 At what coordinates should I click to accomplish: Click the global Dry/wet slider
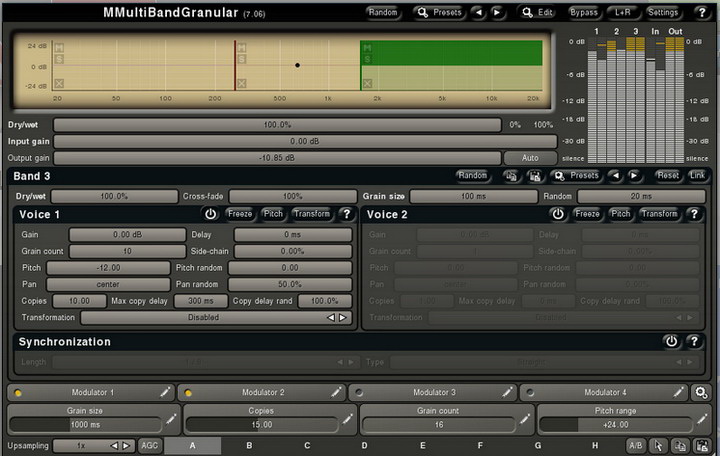(277, 125)
